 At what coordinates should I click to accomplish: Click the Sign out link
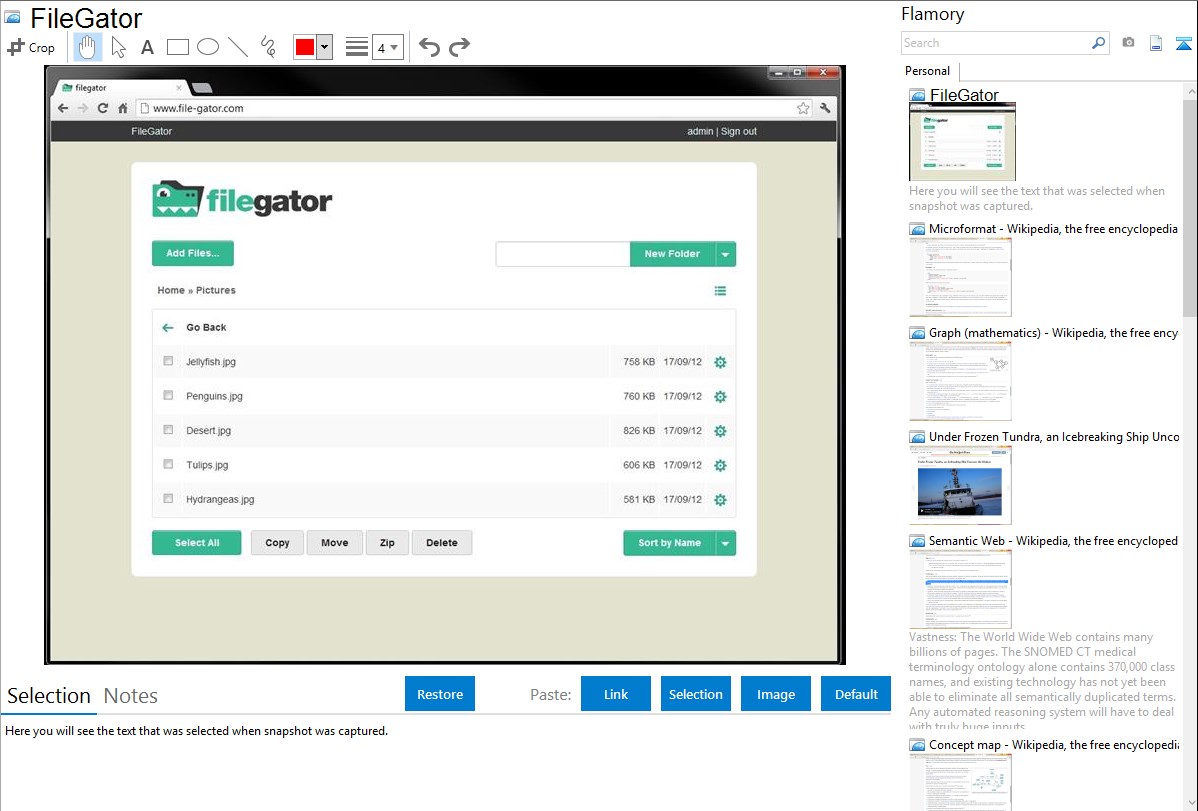[x=739, y=131]
